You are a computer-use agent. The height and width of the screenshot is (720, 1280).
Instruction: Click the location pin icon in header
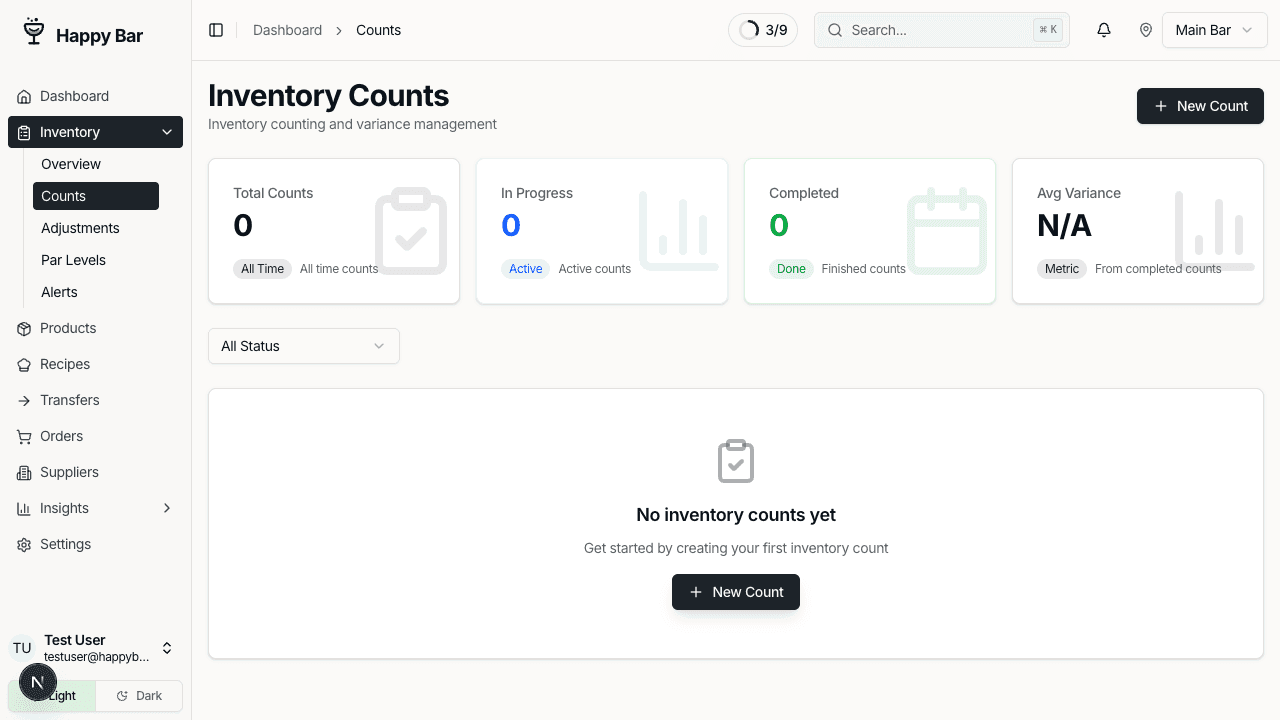[1146, 30]
